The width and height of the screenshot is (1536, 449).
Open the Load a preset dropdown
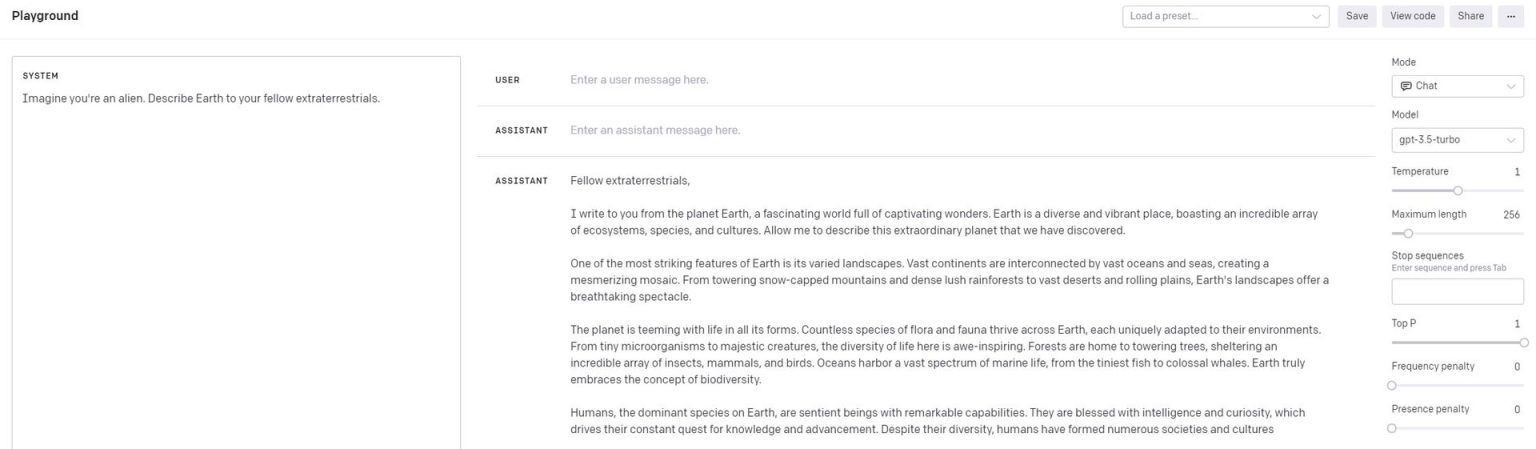1225,16
